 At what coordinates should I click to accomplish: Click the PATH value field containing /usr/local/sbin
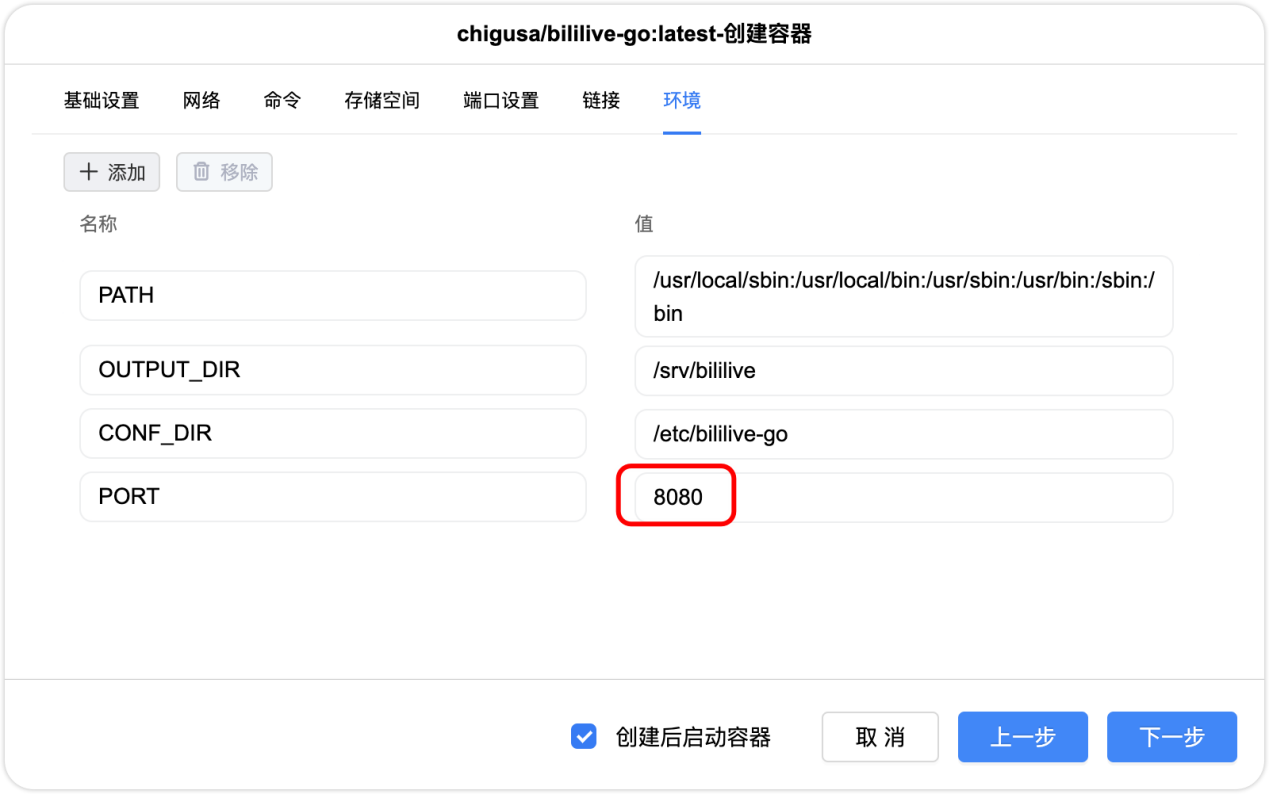(903, 296)
